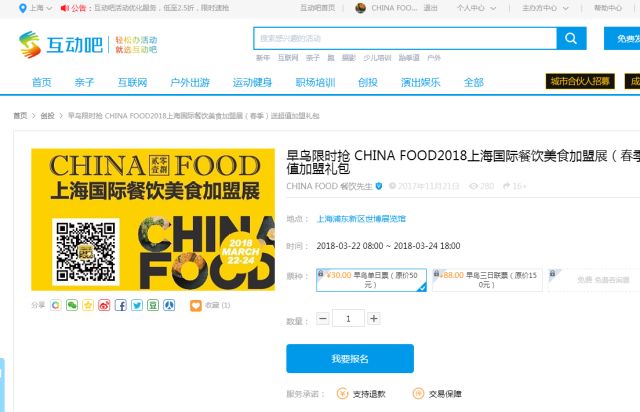
Task: Click the 户外 search suggestion tag
Action: [434, 58]
